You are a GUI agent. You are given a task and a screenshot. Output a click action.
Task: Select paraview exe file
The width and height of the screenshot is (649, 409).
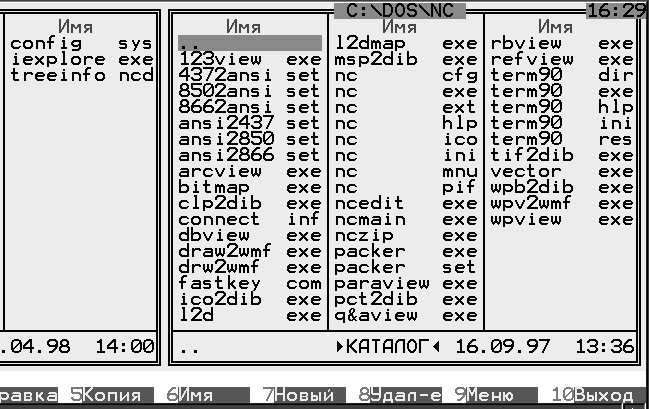406,284
